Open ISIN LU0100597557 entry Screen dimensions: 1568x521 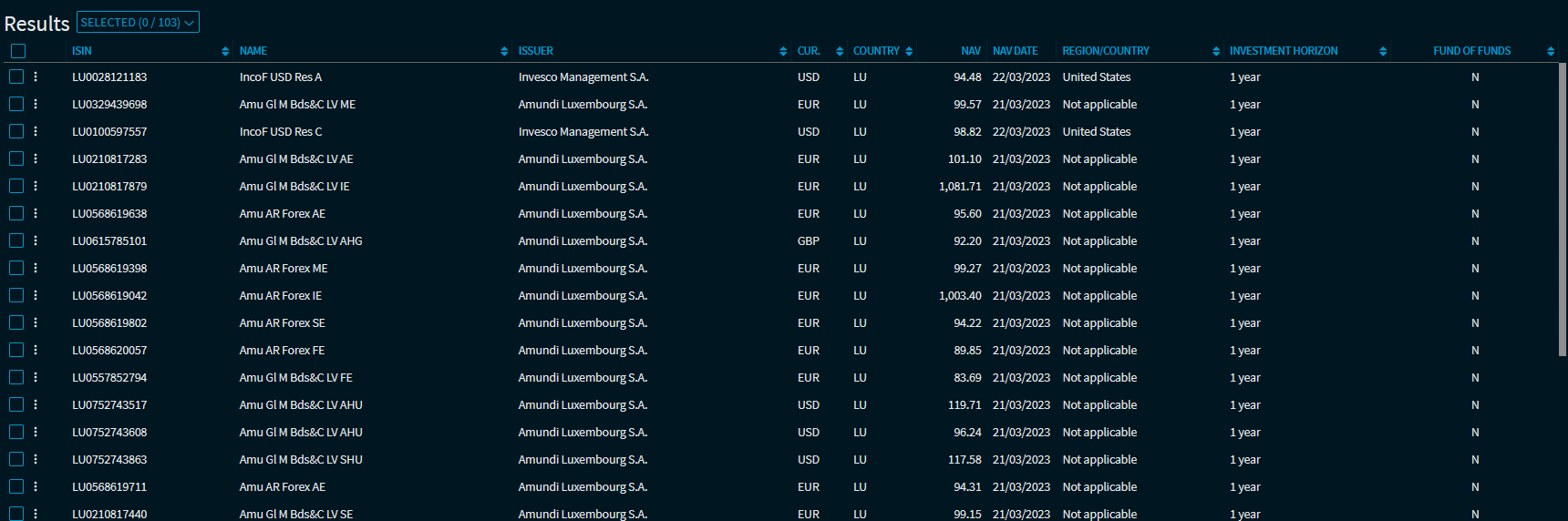[x=109, y=132]
